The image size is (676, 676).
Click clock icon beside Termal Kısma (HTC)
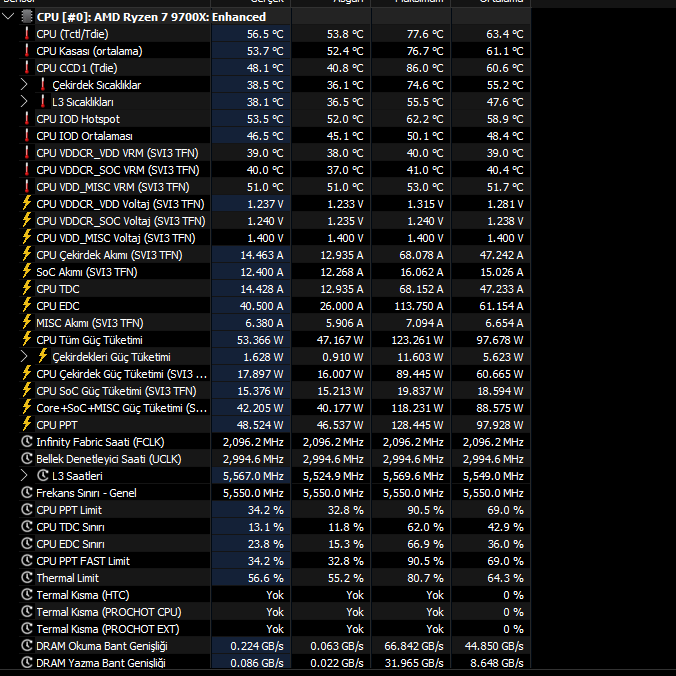pos(27,595)
